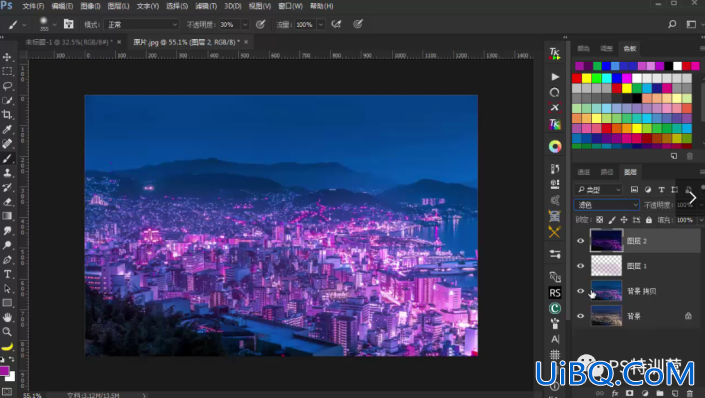Screen dimensions: 705x398
Task: Switch to the 通道 panel tab
Action: click(583, 172)
